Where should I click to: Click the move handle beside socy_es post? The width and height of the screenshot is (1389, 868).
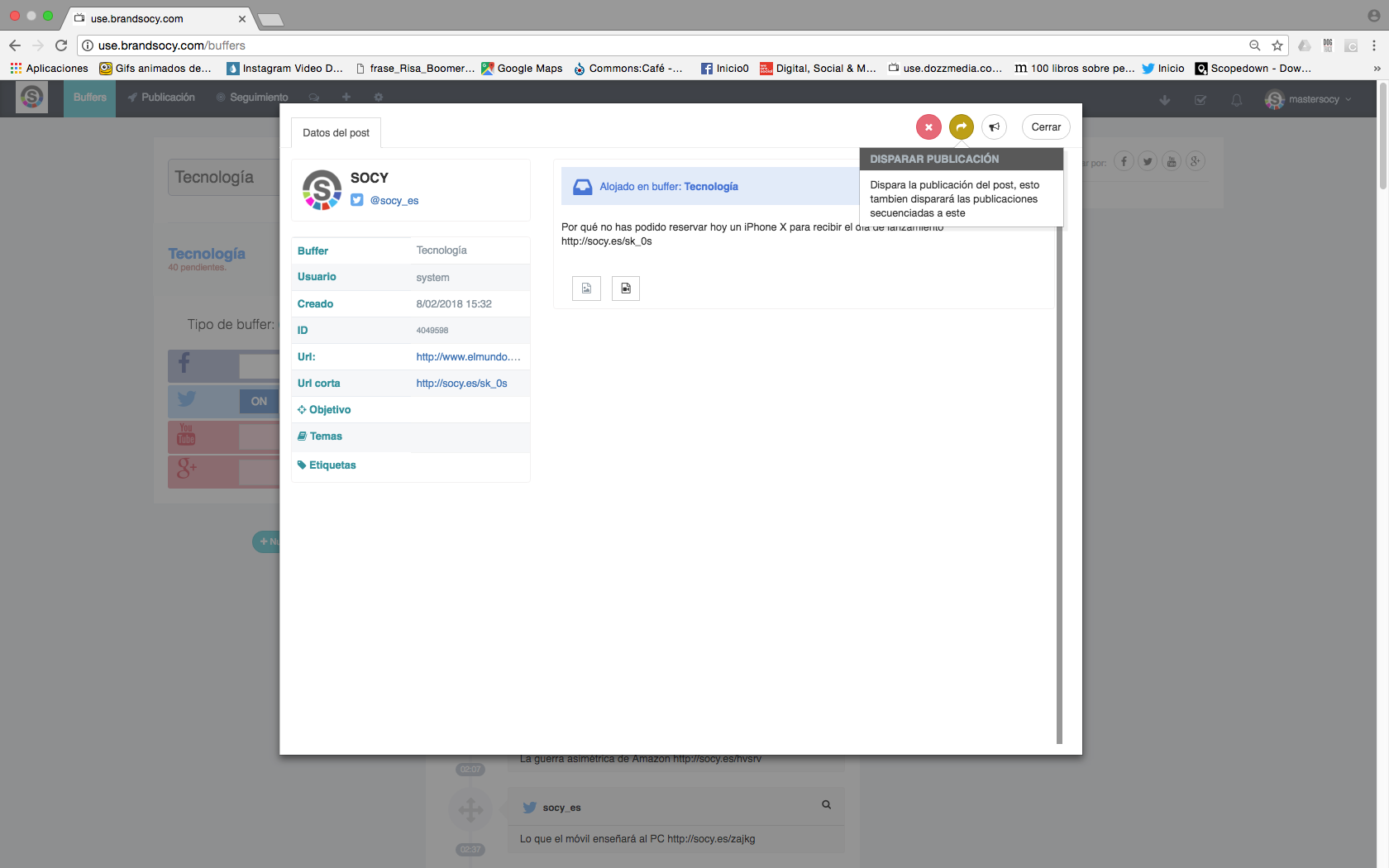(x=470, y=809)
